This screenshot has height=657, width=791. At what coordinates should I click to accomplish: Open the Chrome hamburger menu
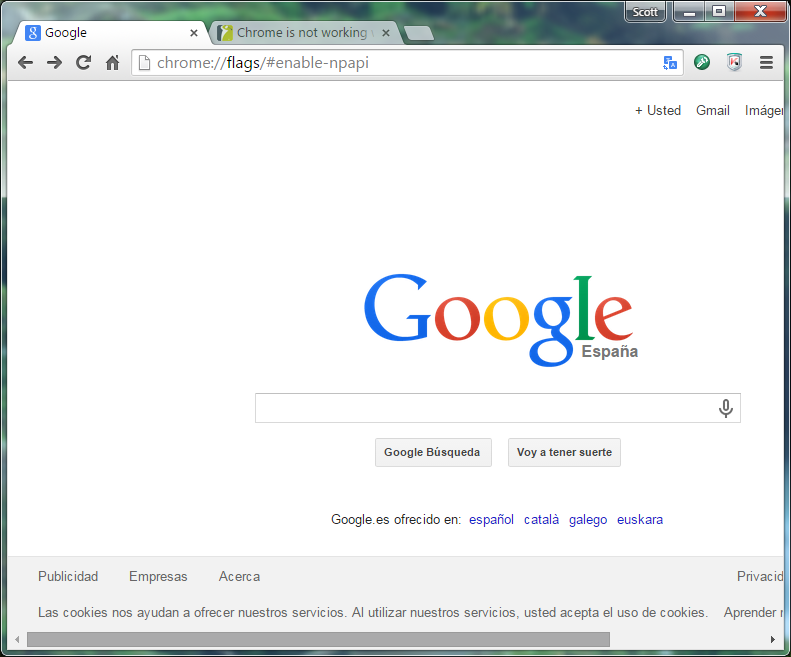tap(767, 62)
